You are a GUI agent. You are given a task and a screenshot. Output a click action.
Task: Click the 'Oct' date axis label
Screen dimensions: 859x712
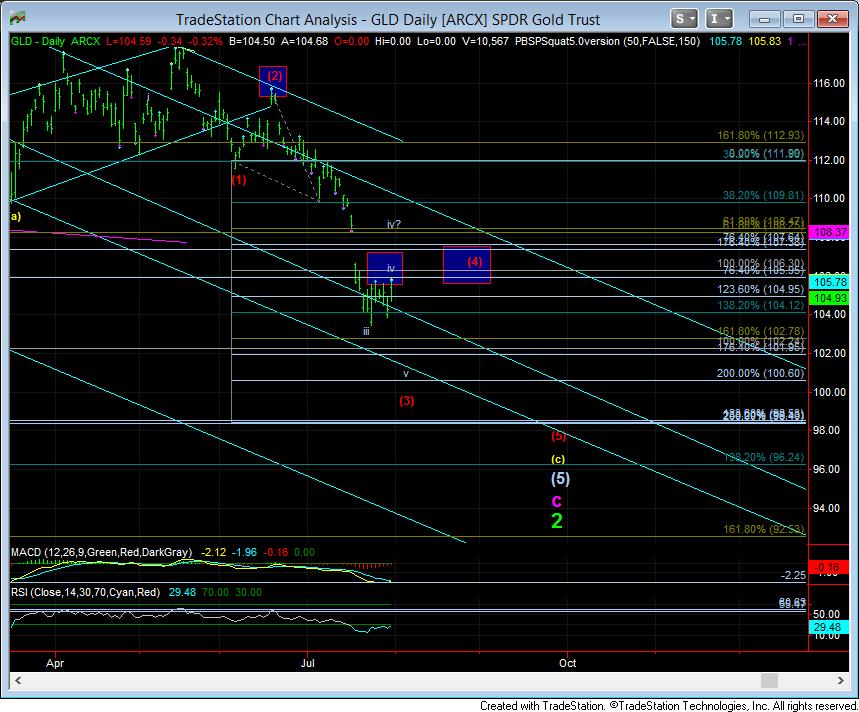[568, 663]
